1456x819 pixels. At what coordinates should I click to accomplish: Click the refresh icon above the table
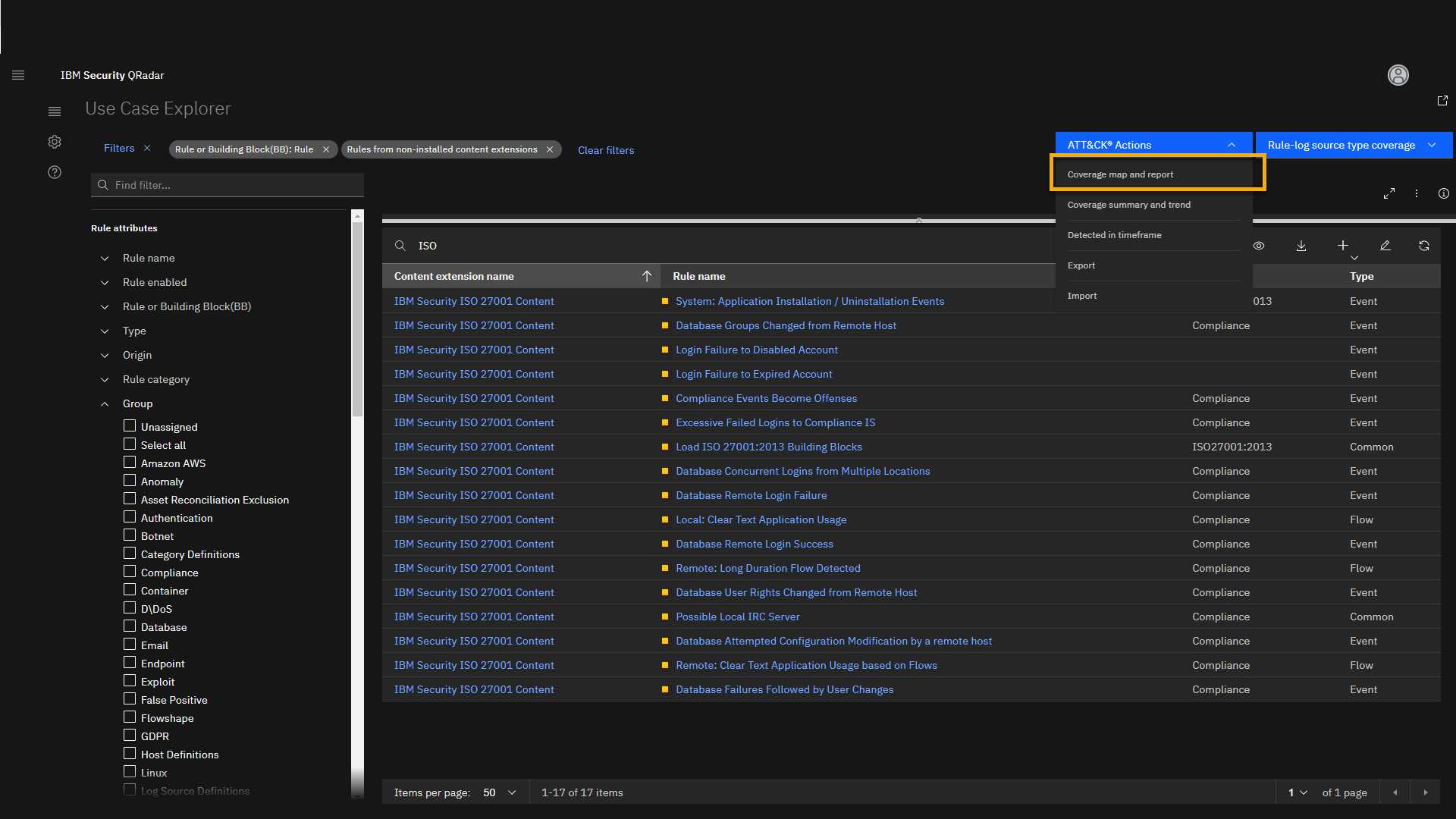(1424, 246)
